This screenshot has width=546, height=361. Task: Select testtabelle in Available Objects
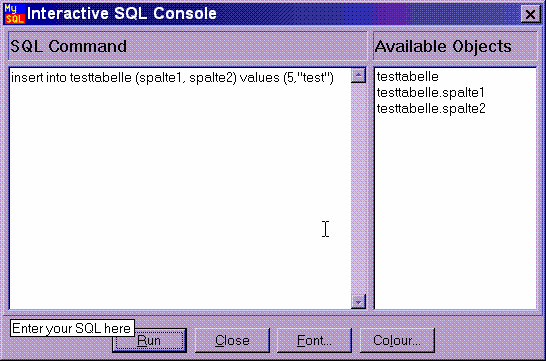tap(407, 76)
